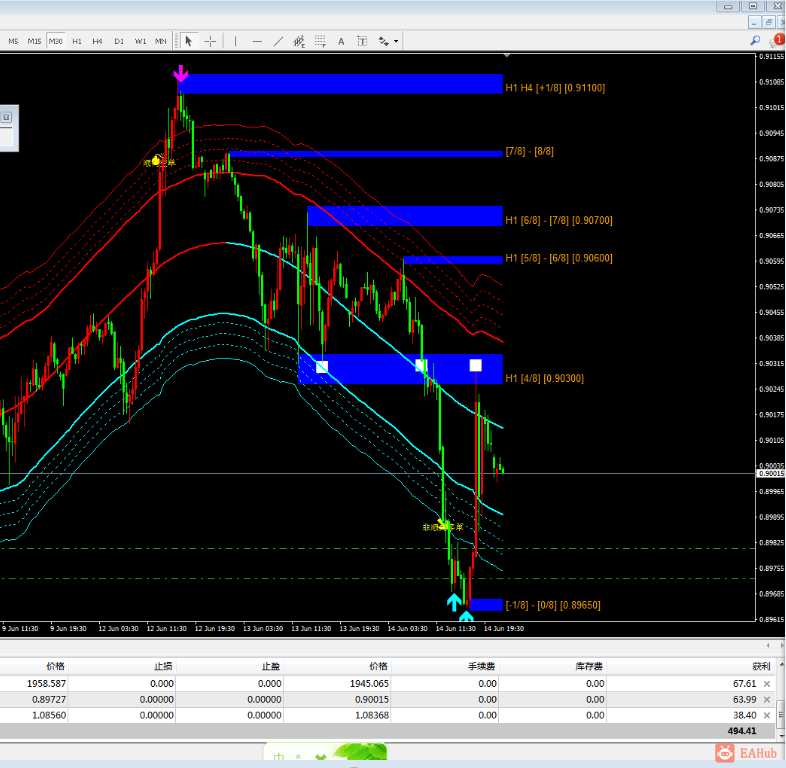
Task: Open the search magnifier icon
Action: tap(755, 41)
